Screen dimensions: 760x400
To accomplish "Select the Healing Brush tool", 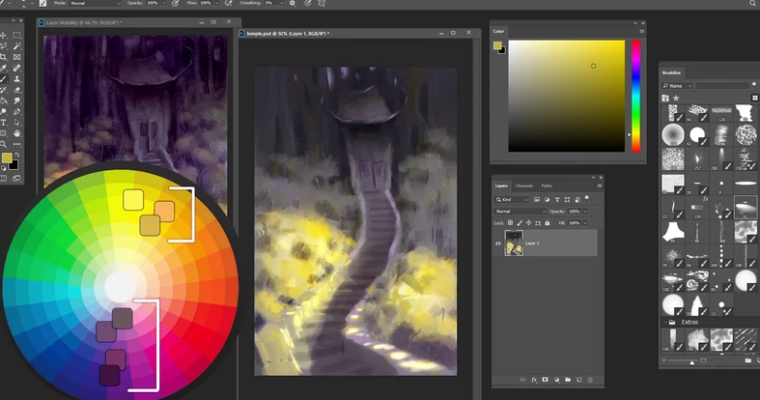I will 16,68.
